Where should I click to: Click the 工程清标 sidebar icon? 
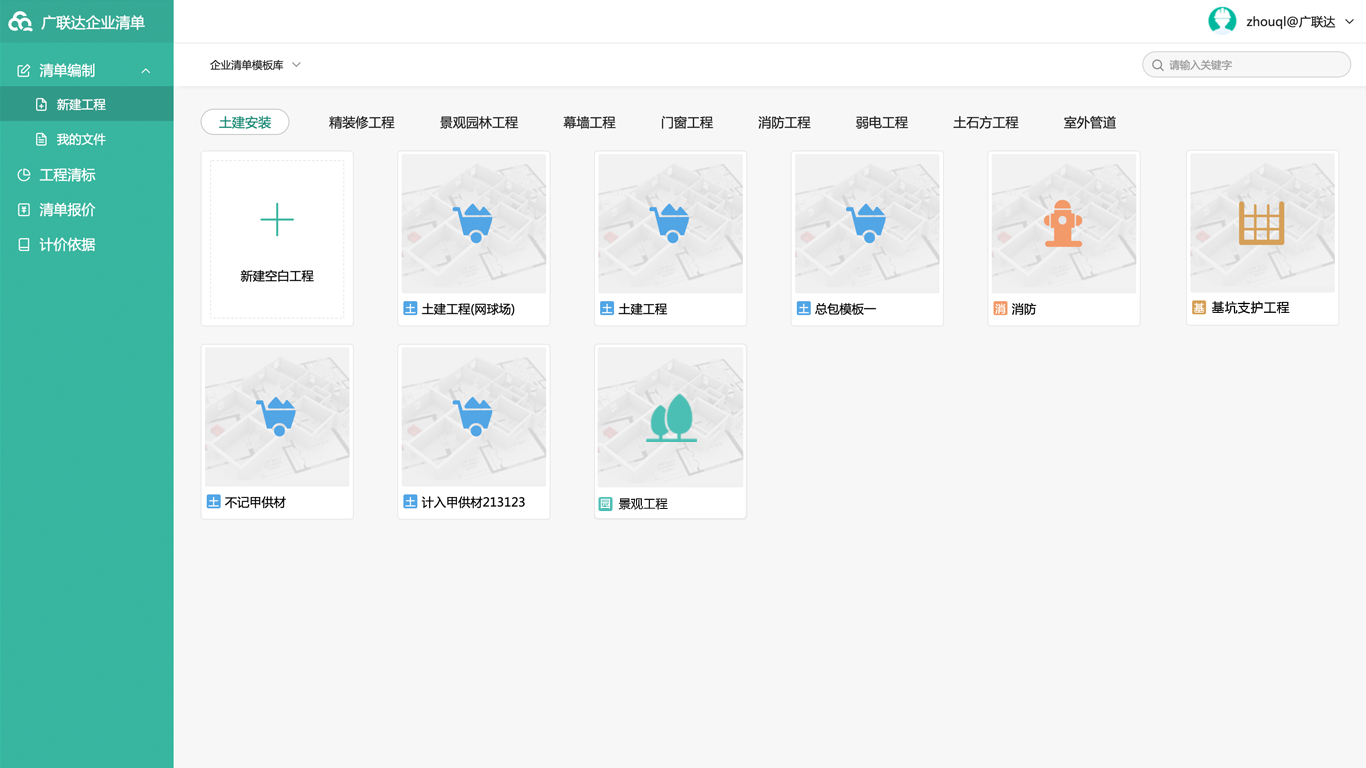pos(22,174)
